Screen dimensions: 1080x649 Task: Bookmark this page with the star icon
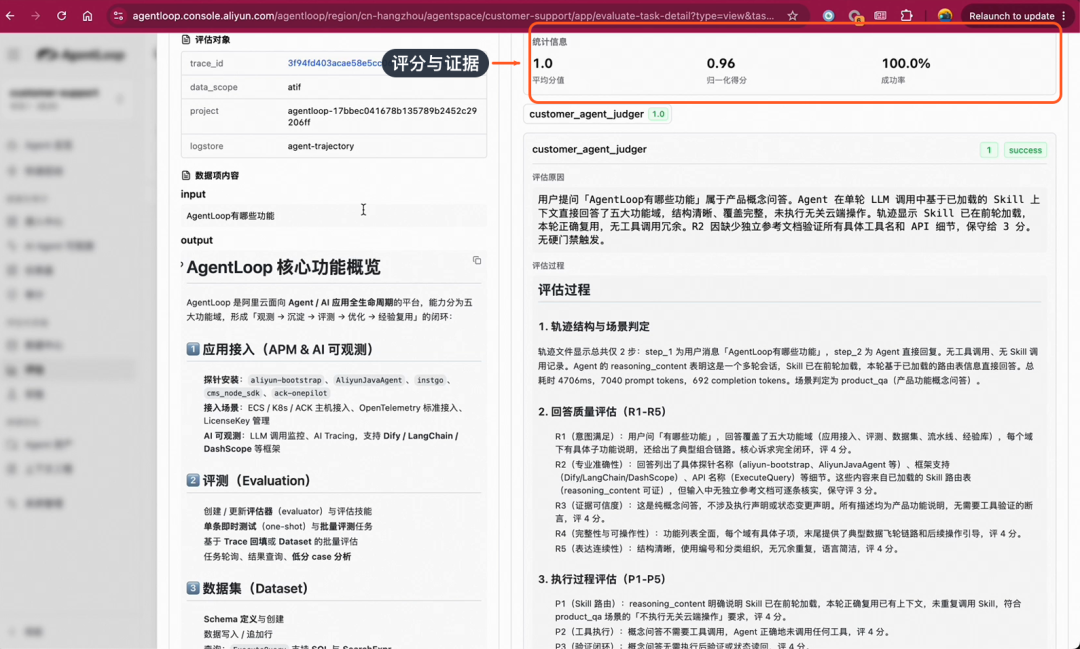(793, 15)
